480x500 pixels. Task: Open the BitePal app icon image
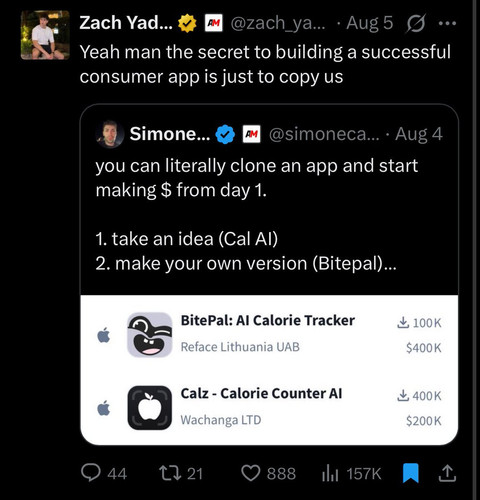pyautogui.click(x=150, y=335)
